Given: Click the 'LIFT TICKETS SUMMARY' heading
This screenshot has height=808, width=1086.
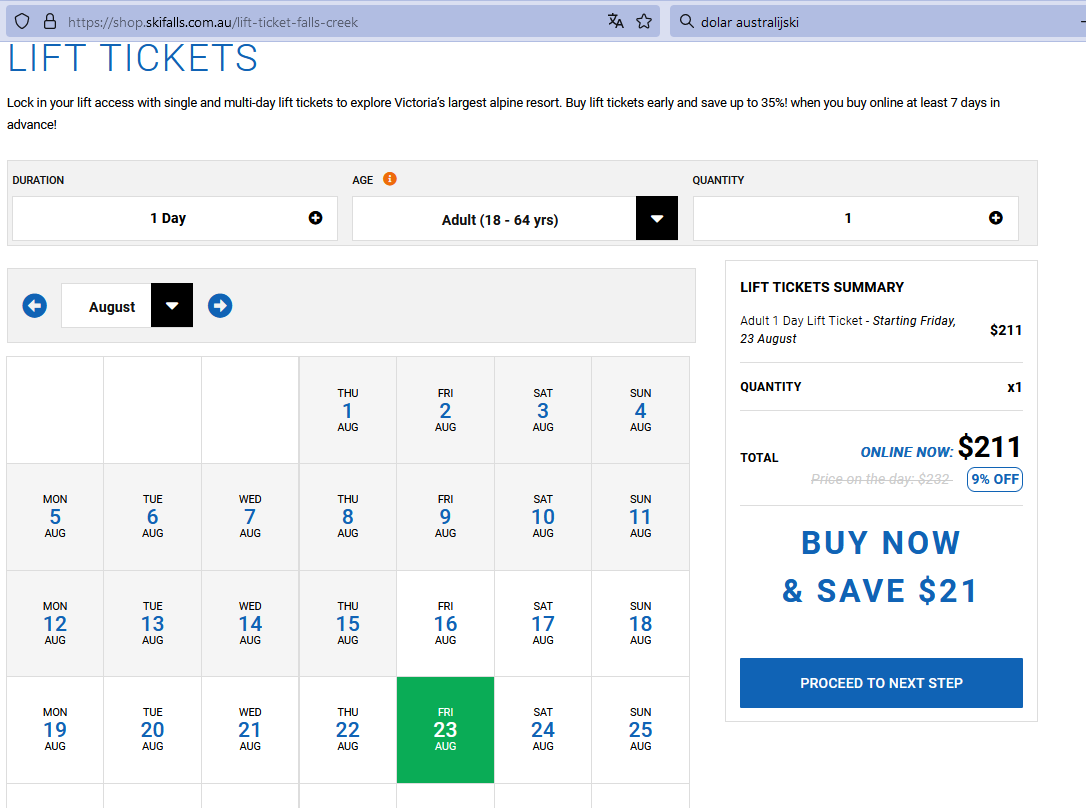Looking at the screenshot, I should (821, 287).
